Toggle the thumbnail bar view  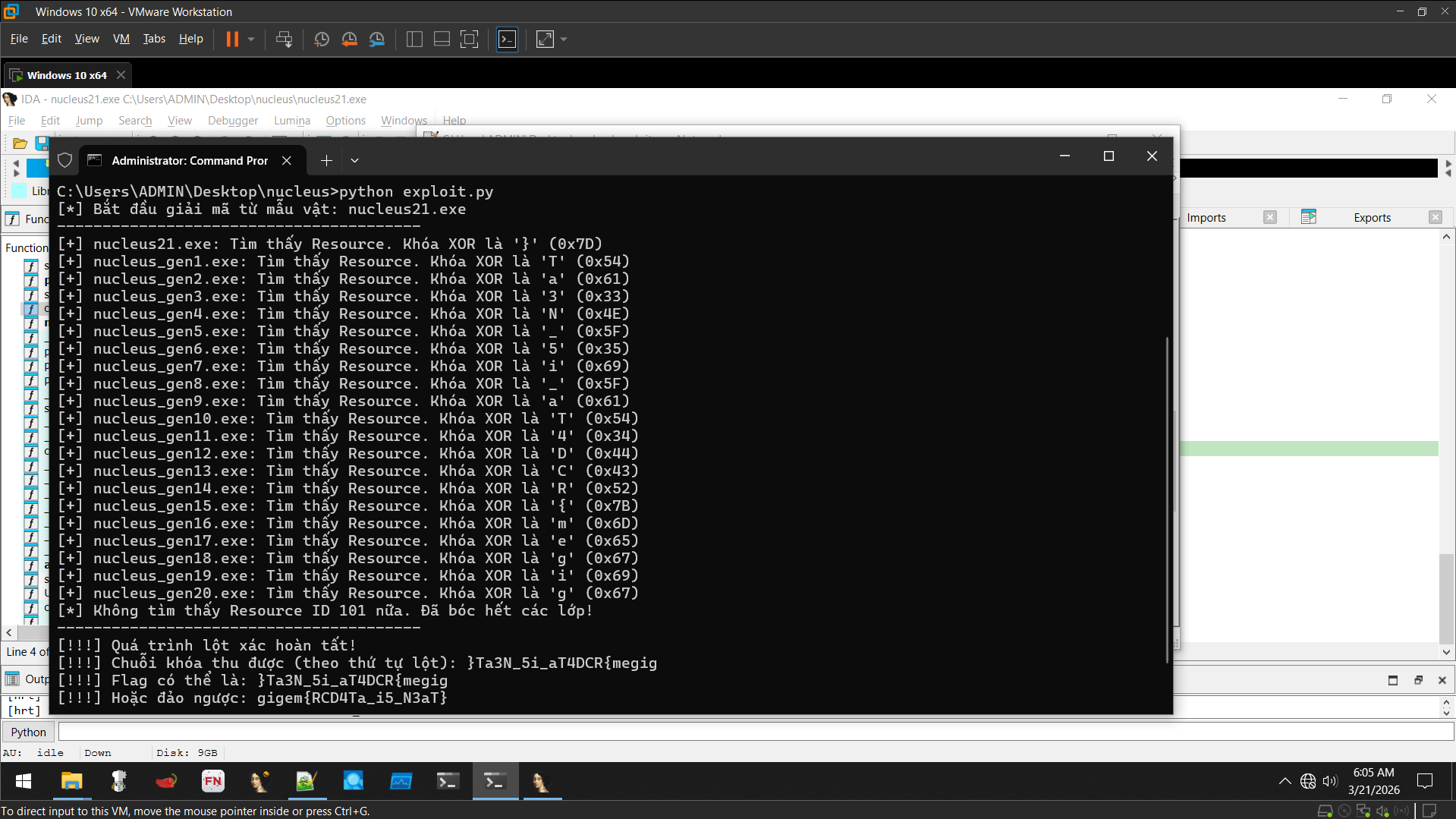(442, 39)
